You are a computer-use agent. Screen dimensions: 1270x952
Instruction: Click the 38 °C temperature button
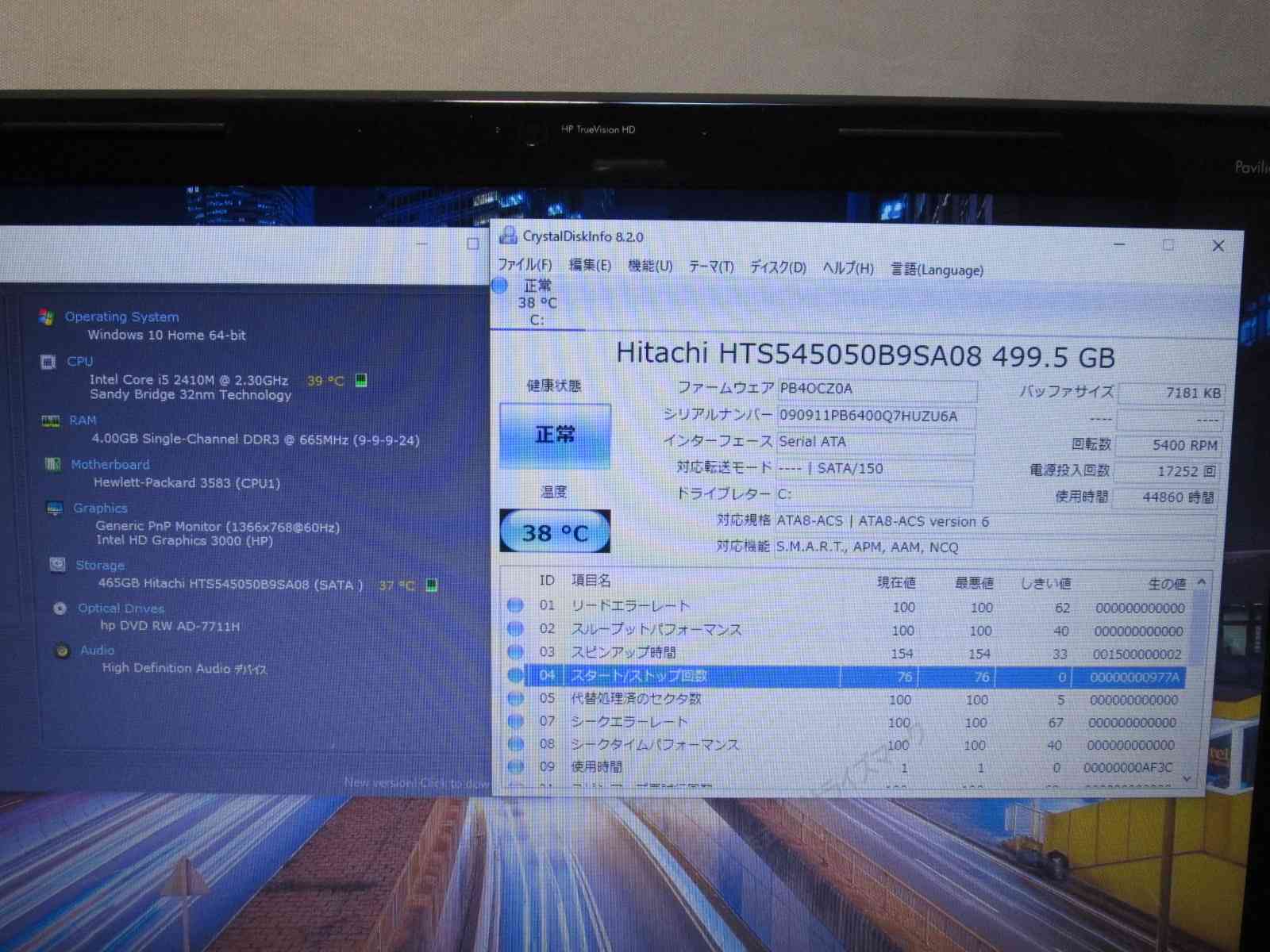point(555,532)
